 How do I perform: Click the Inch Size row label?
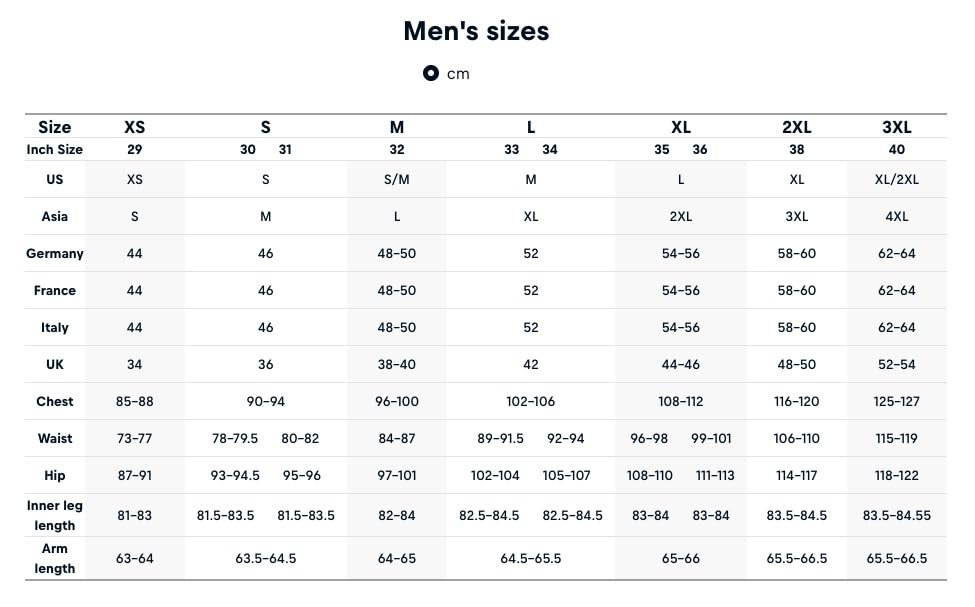(x=55, y=149)
